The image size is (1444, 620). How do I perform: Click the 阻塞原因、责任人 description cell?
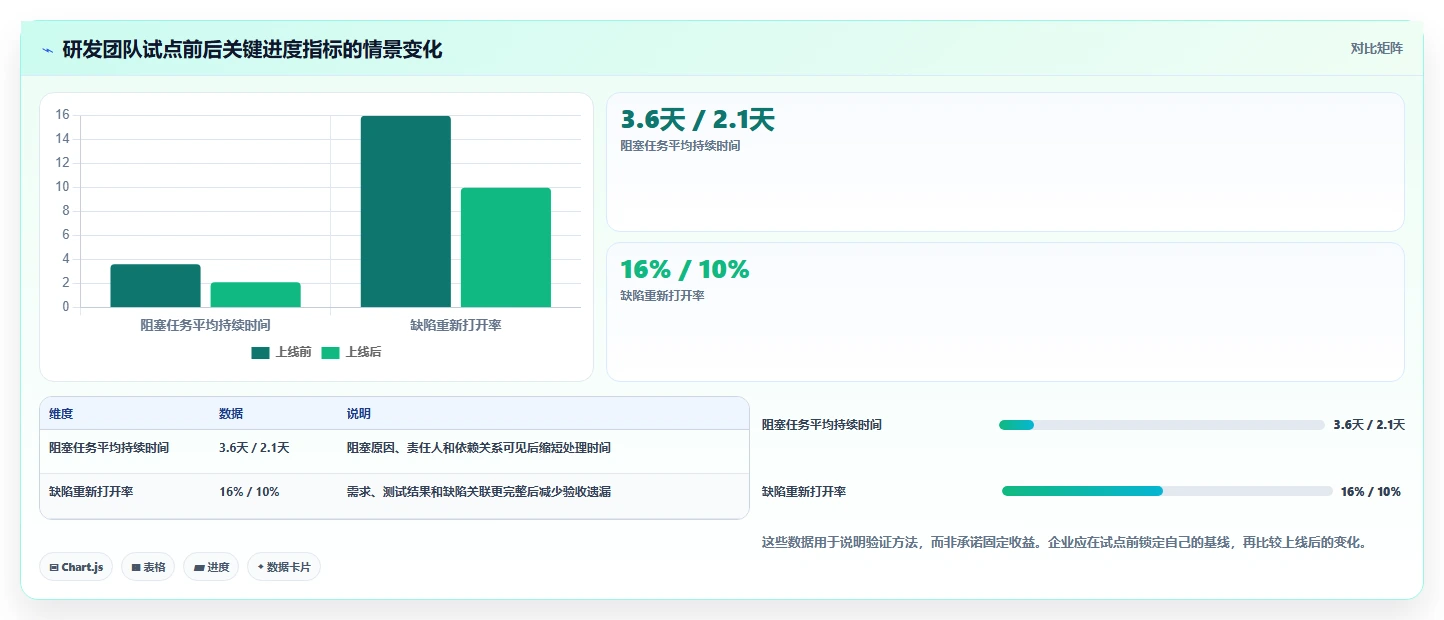[479, 448]
